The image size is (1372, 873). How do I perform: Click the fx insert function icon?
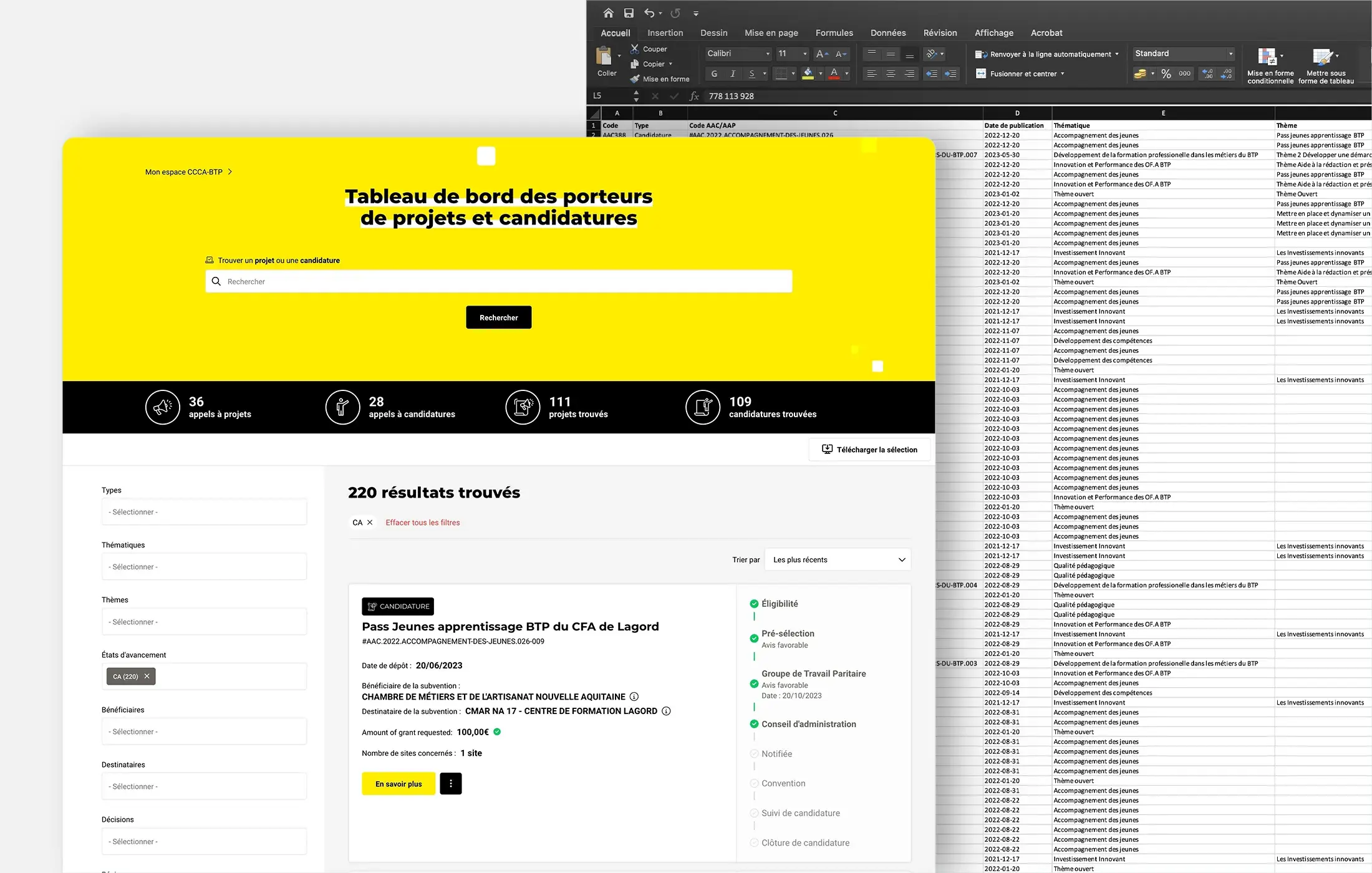694,96
